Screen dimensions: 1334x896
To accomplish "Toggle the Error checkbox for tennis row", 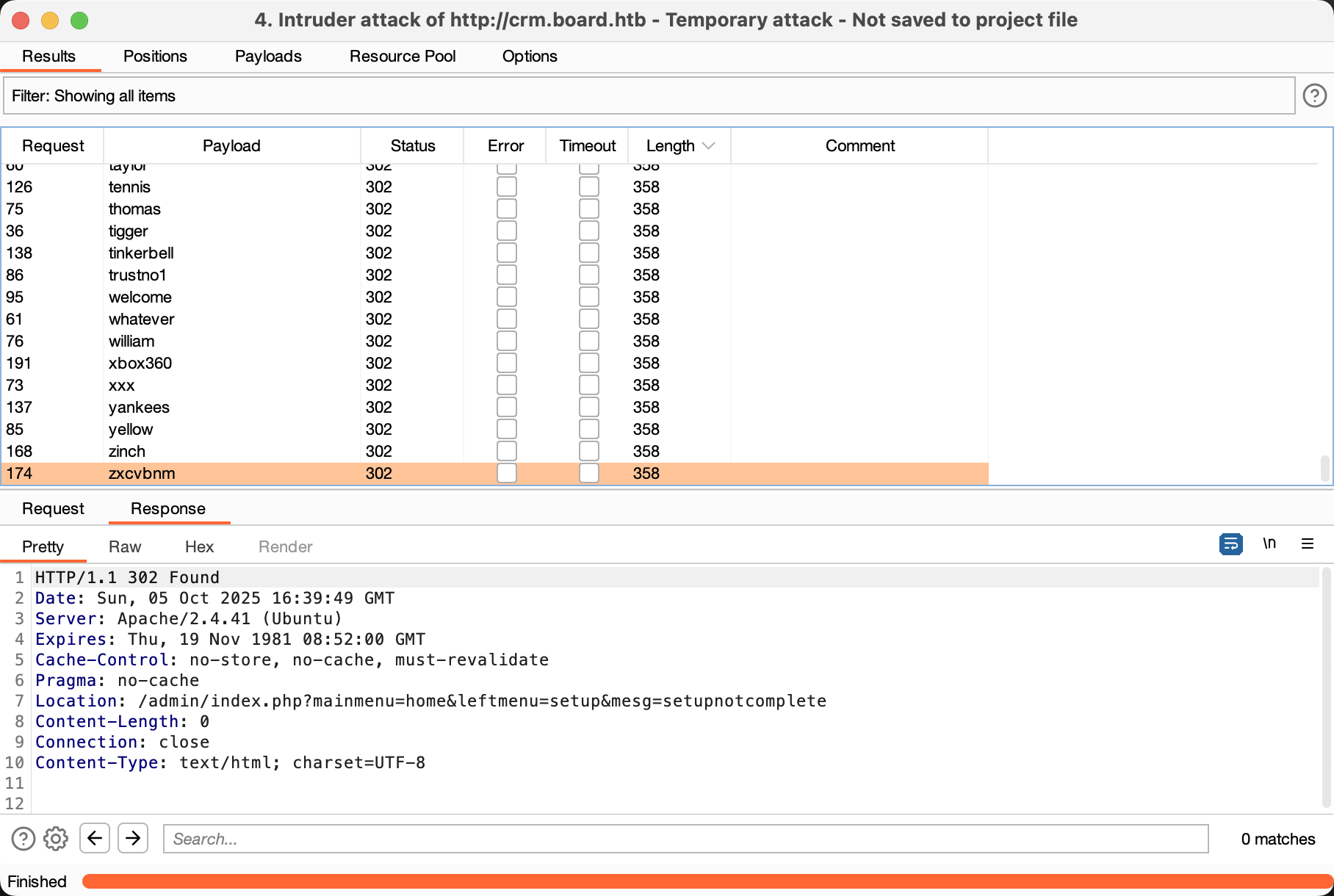I will tap(506, 187).
